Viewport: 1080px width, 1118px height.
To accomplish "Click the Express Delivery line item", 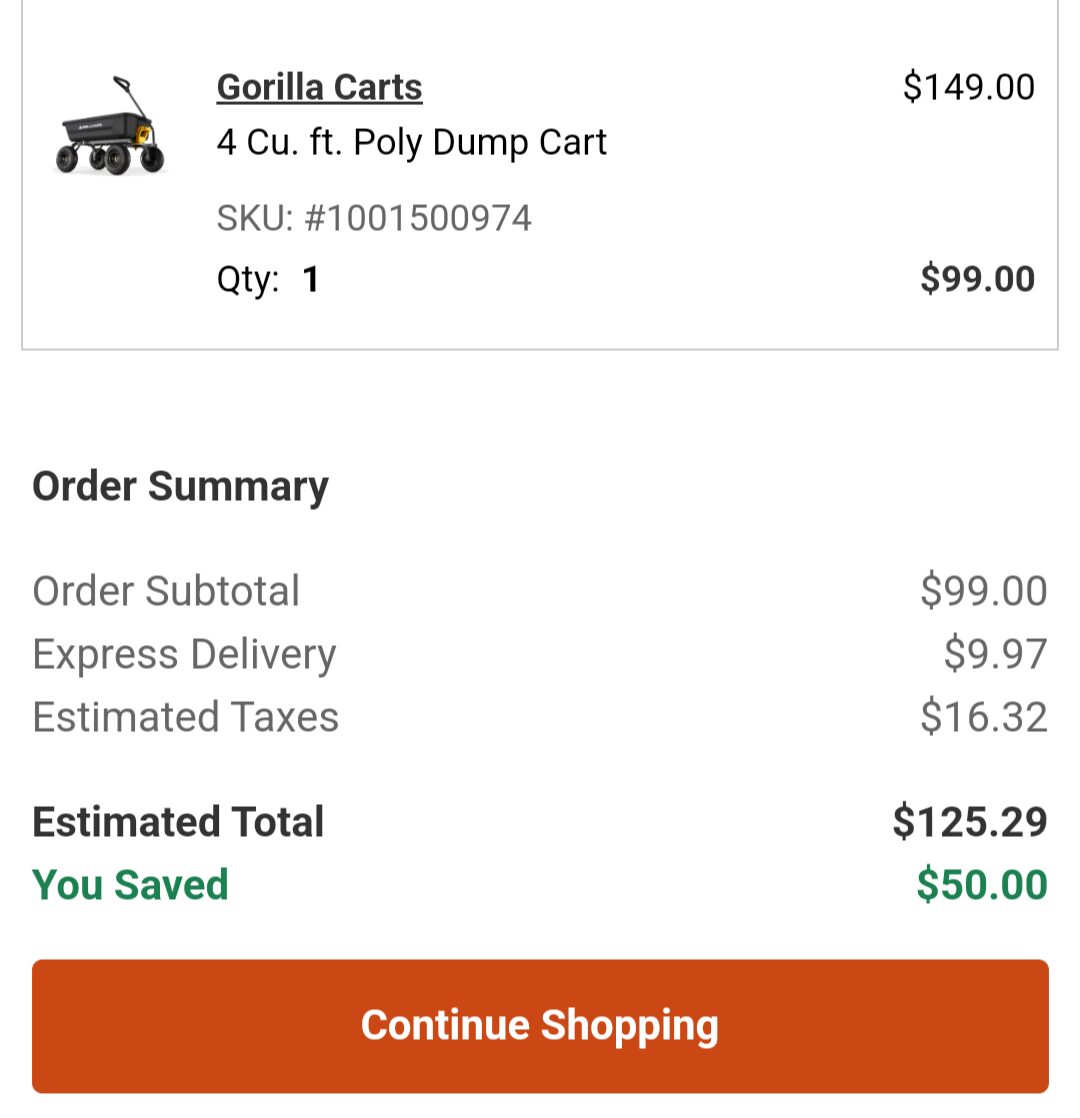I will [x=184, y=654].
